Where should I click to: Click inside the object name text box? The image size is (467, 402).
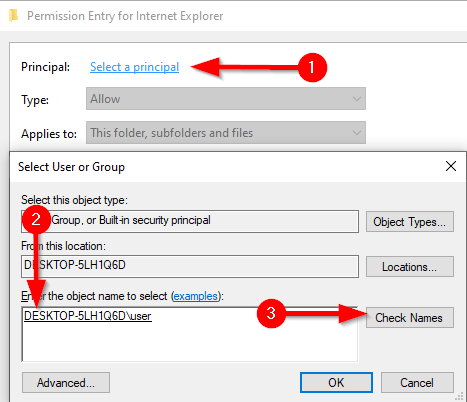(x=190, y=334)
